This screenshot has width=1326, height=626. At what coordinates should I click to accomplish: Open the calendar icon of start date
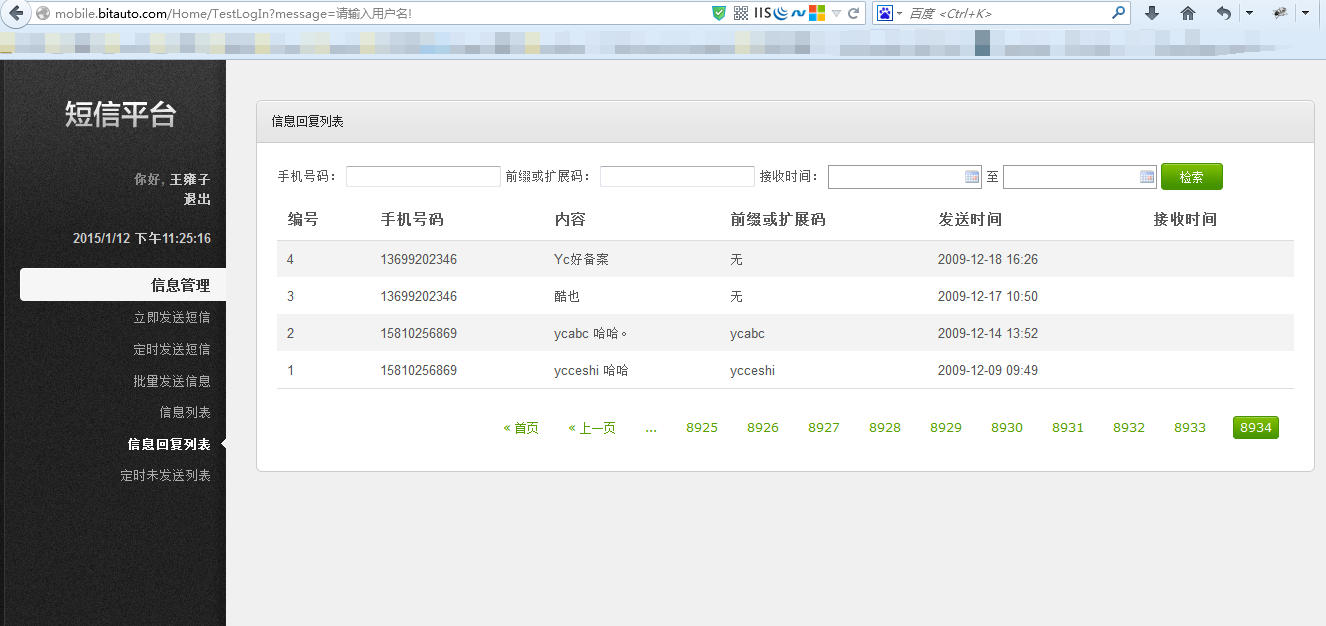[x=972, y=177]
